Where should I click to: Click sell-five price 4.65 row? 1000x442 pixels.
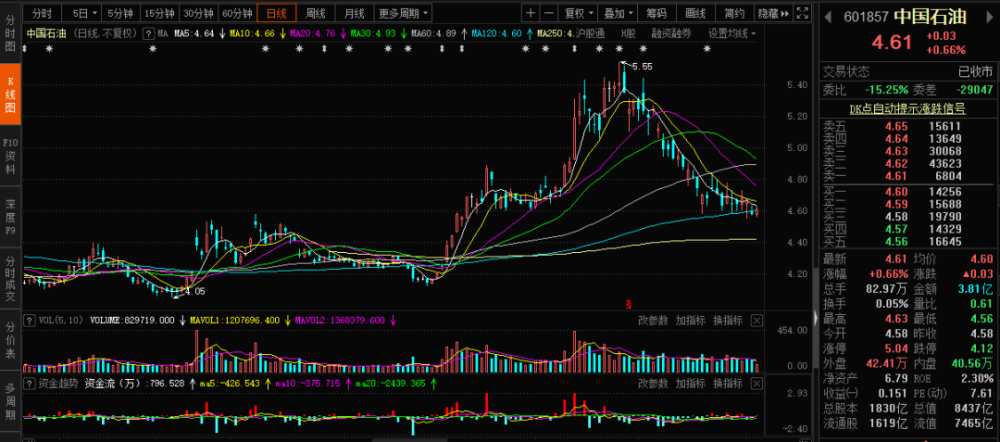(x=908, y=127)
